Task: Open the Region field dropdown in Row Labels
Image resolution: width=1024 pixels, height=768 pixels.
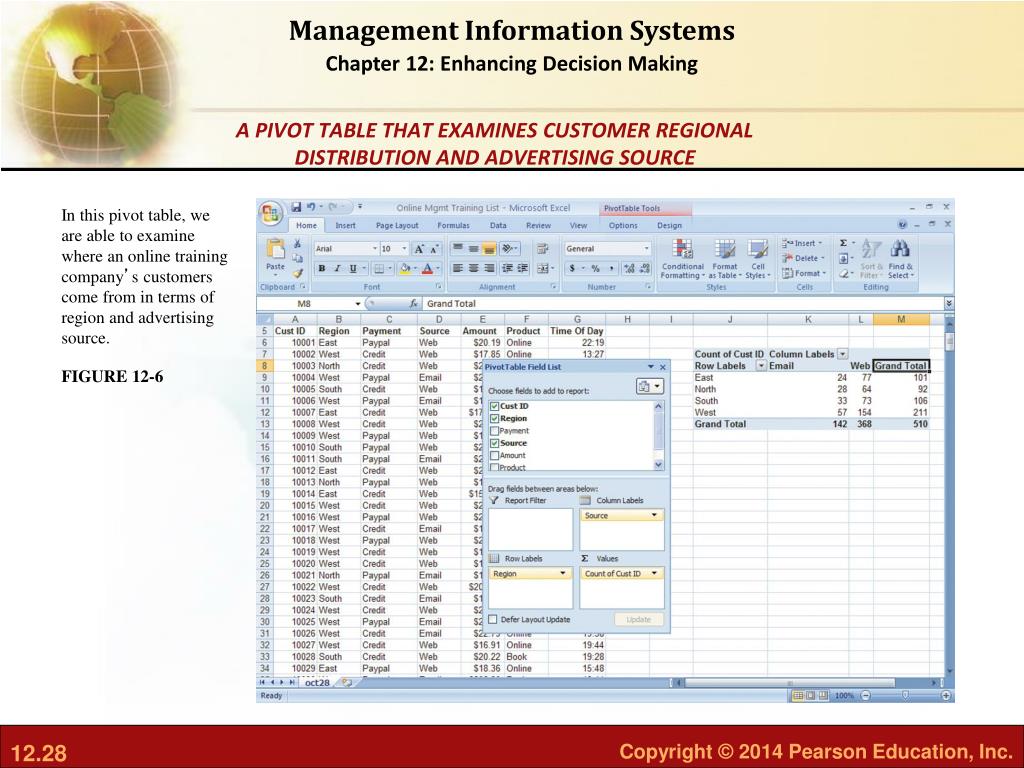Action: [562, 573]
